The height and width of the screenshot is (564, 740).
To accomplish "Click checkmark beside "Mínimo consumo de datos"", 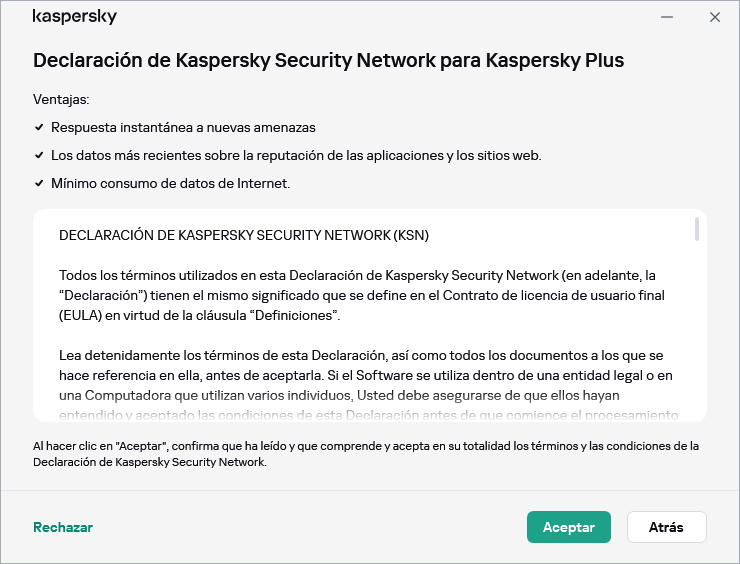I will 39,184.
